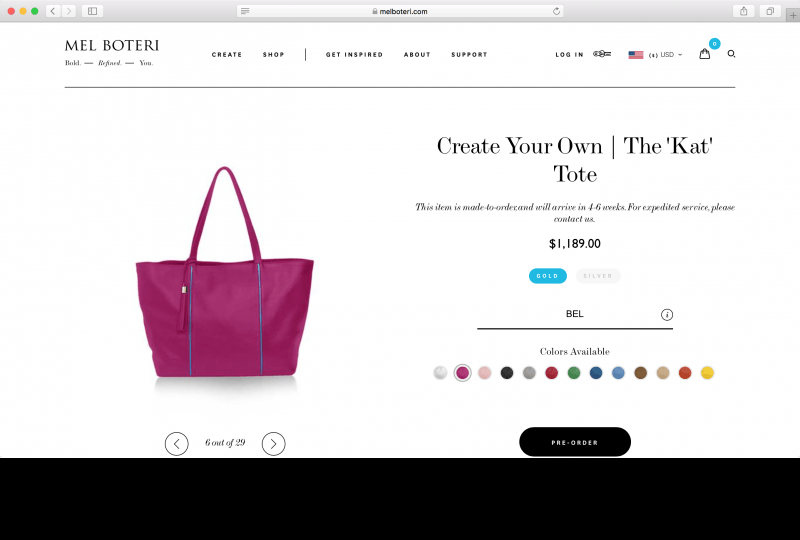Open the Shop menu
Viewport: 800px width, 540px height.
(x=273, y=55)
